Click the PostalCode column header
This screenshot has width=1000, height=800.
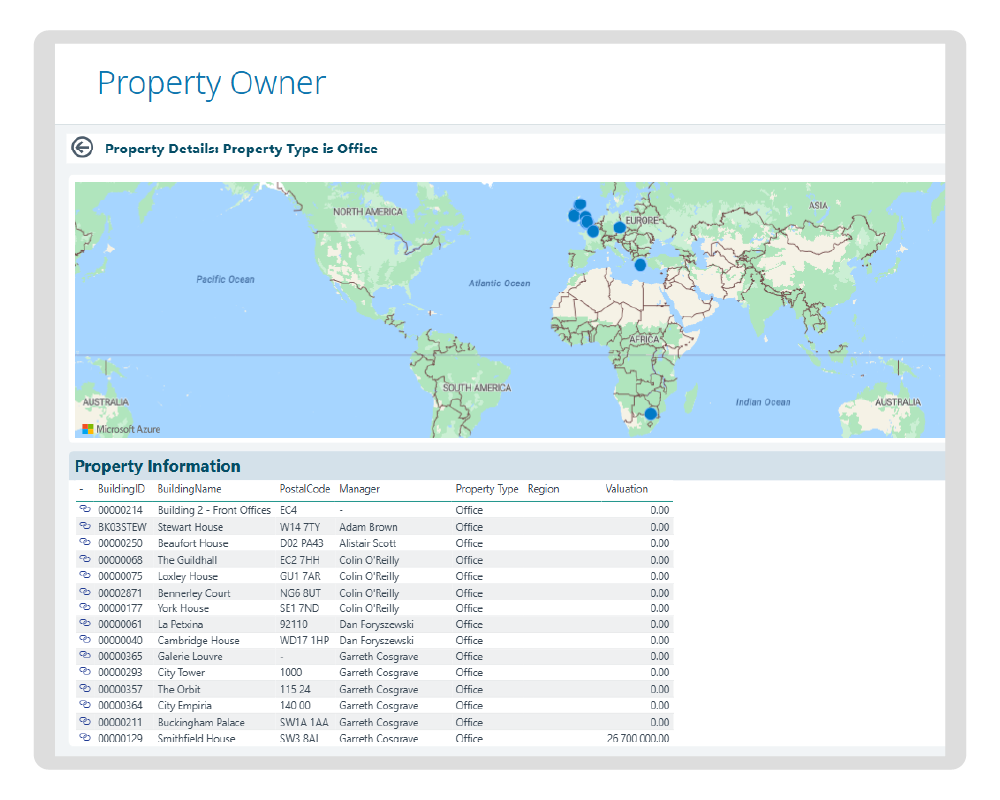[x=304, y=489]
